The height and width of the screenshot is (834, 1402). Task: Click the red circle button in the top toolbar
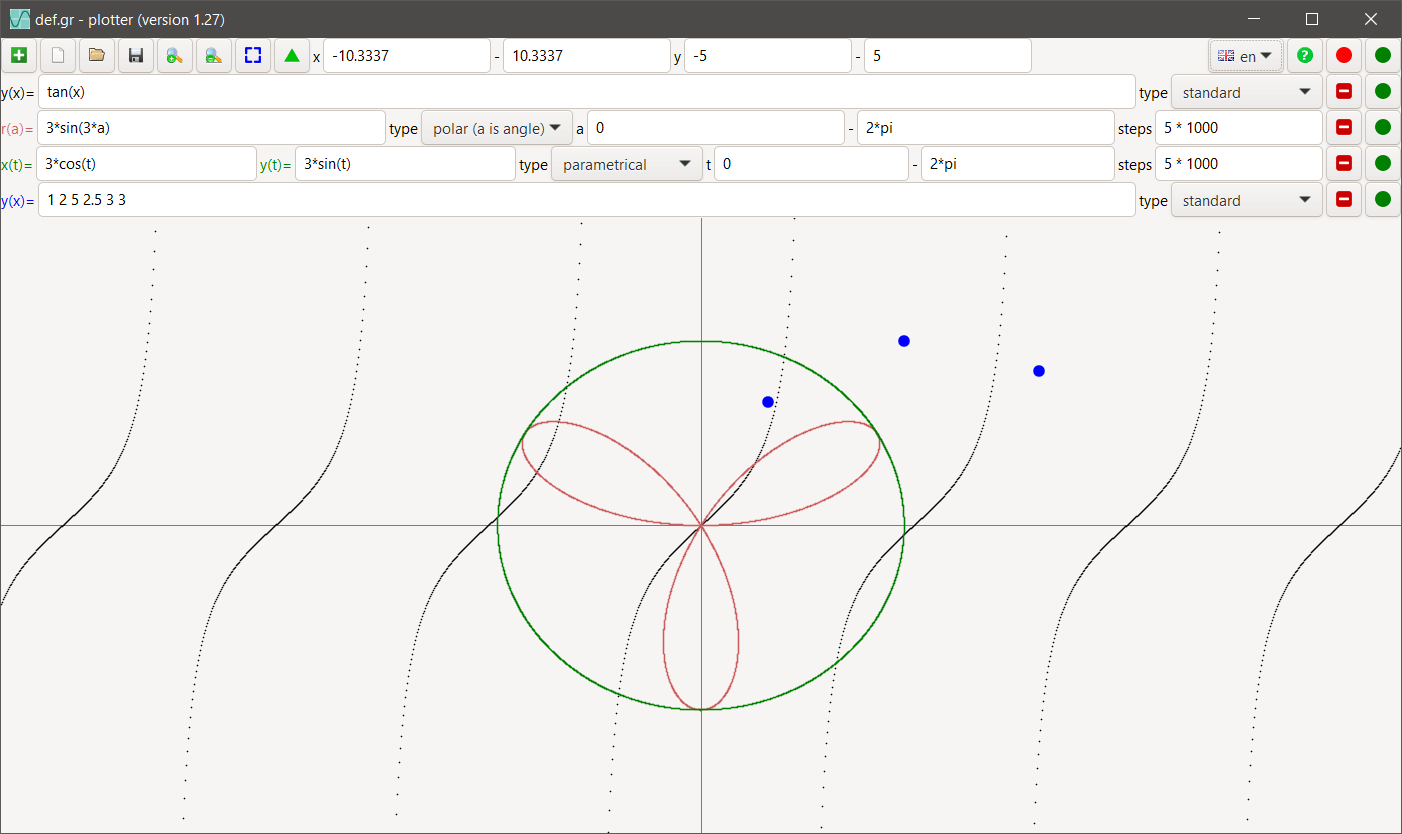tap(1344, 56)
